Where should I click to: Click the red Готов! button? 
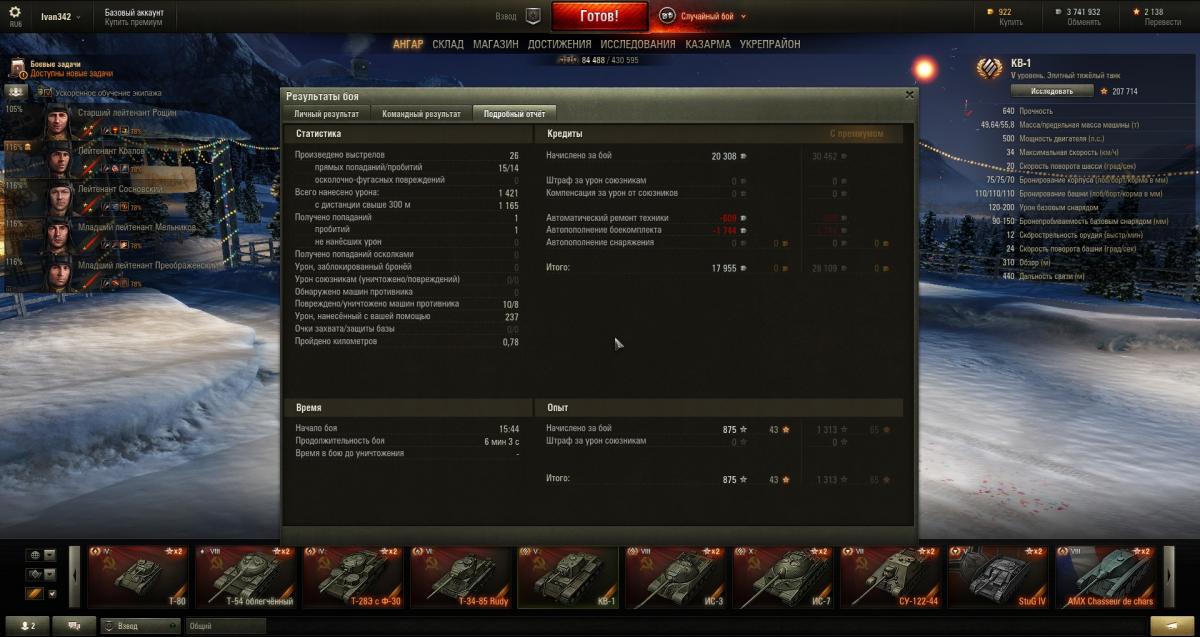(600, 16)
